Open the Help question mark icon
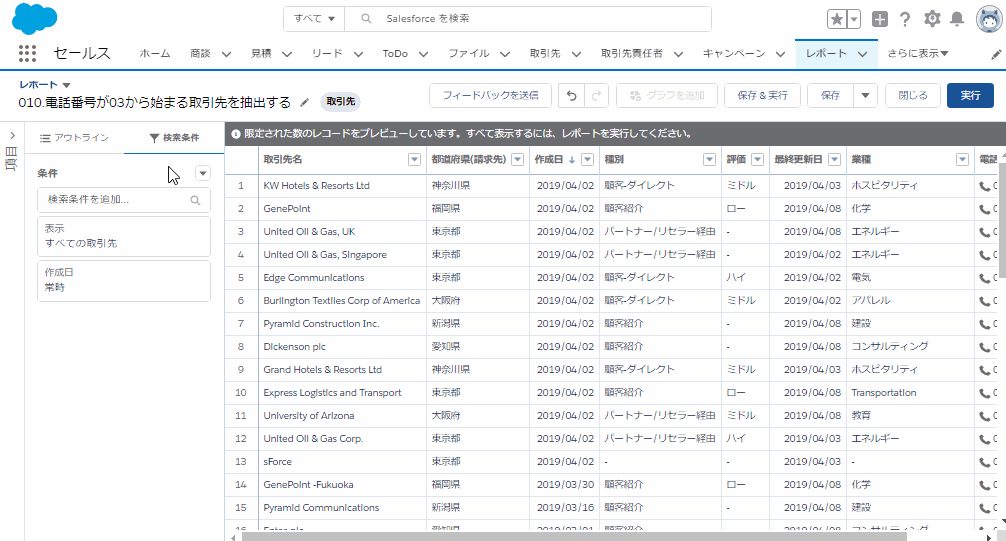Viewport: 1006px width, 541px height. pyautogui.click(x=905, y=19)
